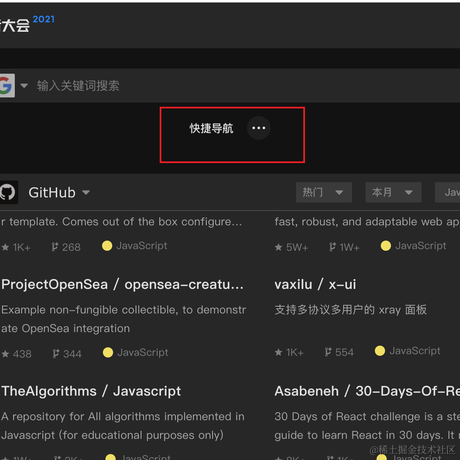
Task: Click the 268 fork count
Action: 66,247
